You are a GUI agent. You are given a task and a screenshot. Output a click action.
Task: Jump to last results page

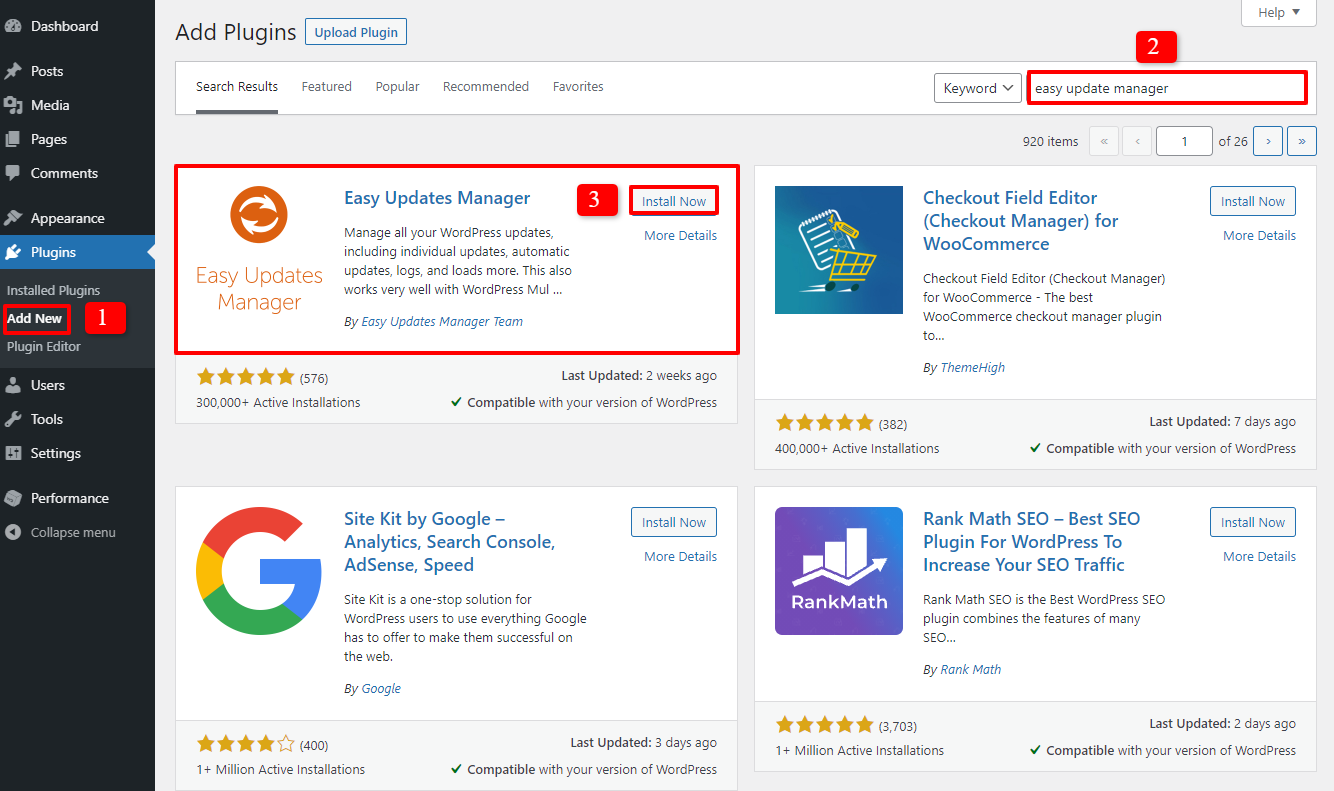point(1302,141)
